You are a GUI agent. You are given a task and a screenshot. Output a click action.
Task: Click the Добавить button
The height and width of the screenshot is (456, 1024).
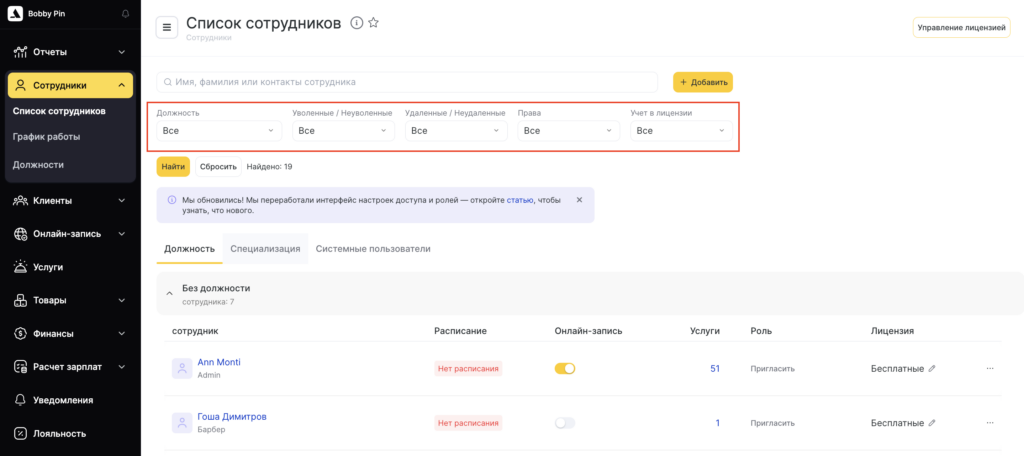(703, 82)
